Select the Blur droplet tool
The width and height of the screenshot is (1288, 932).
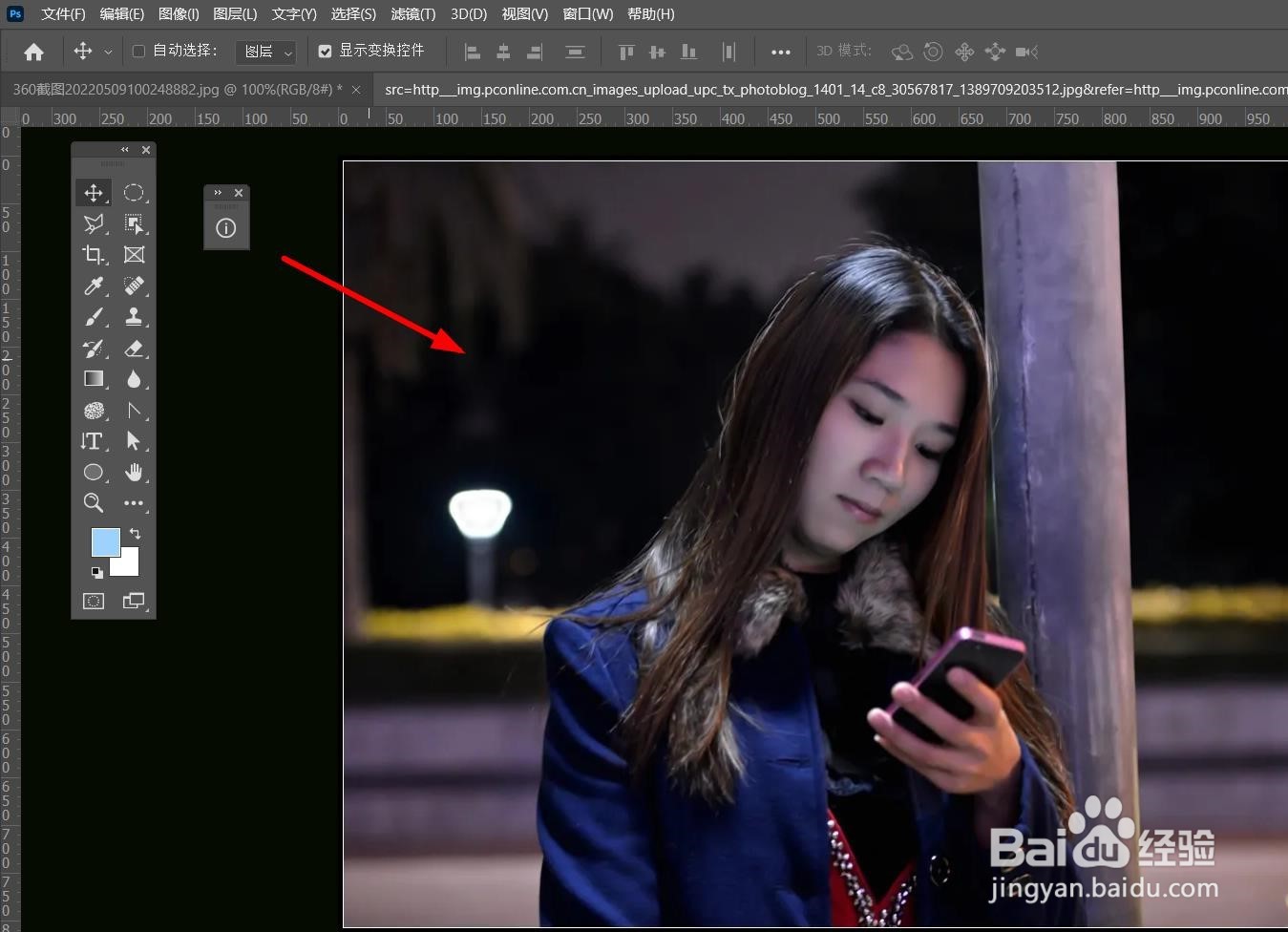coord(134,379)
